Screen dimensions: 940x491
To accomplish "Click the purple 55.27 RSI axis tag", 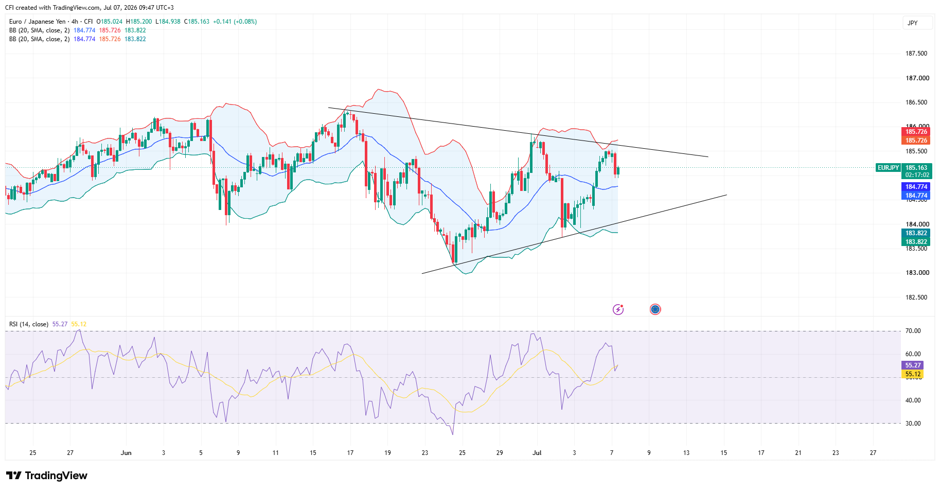I will [913, 365].
